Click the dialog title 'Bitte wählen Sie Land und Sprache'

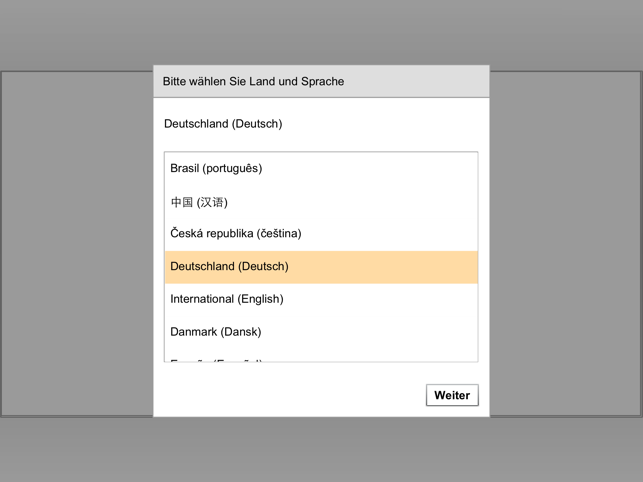tap(253, 81)
